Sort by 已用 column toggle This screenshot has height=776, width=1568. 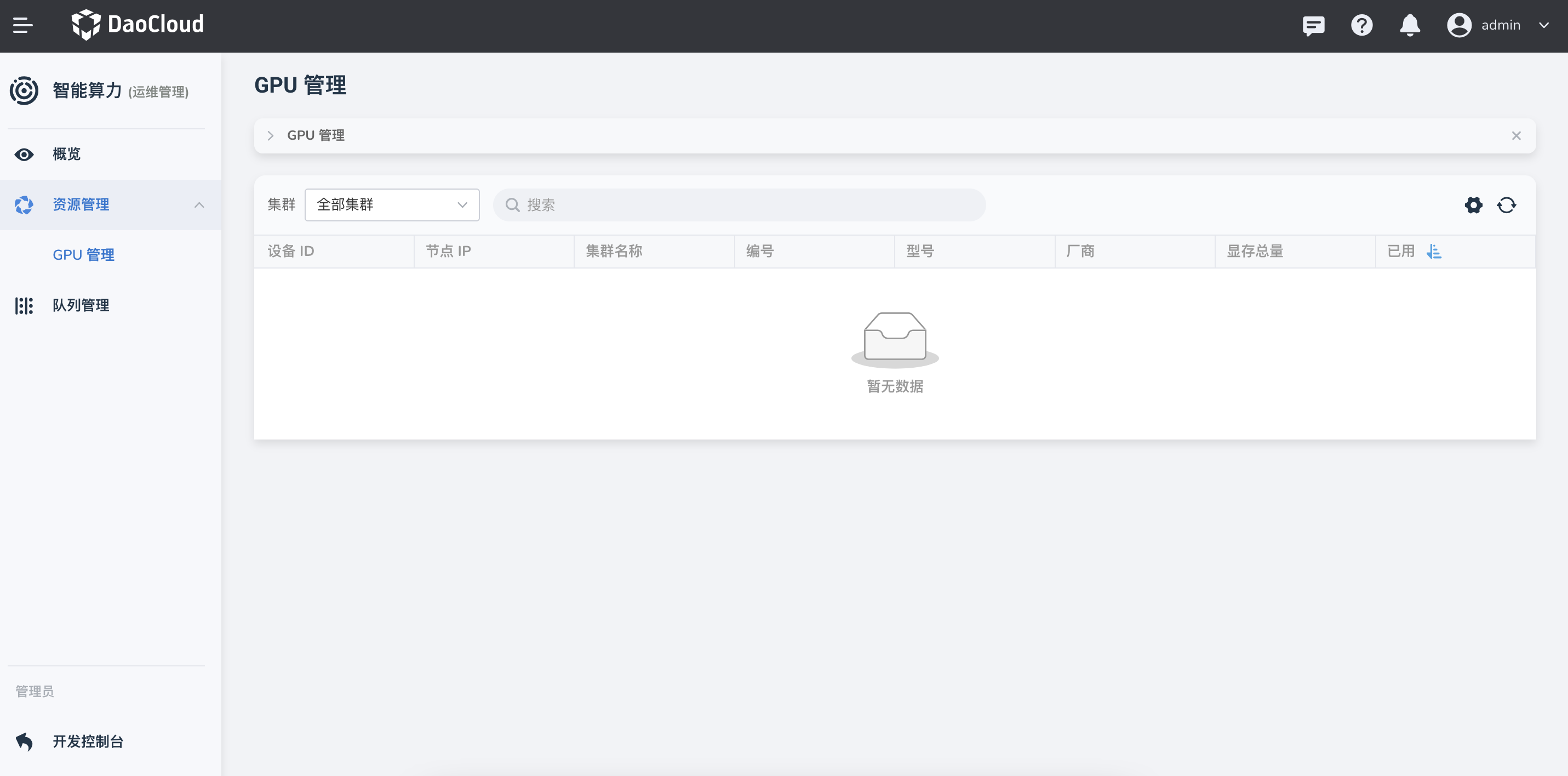[1435, 251]
